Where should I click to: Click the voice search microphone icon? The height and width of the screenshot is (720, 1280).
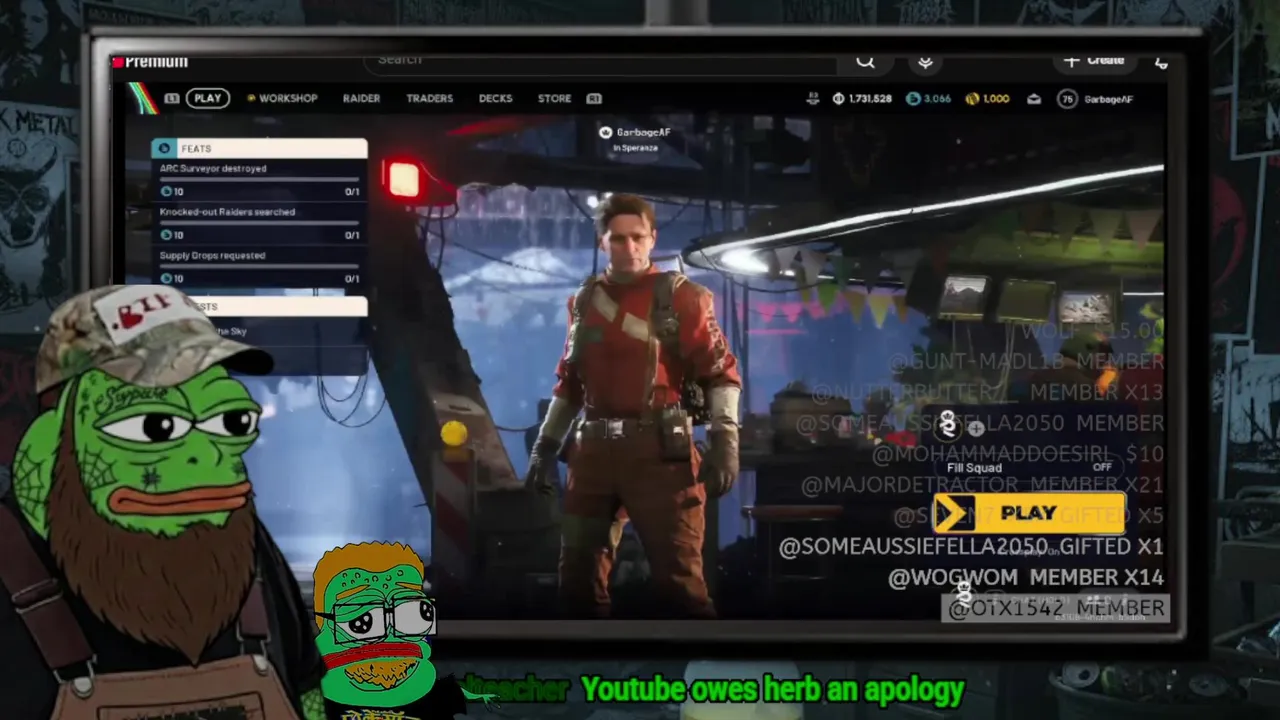click(x=926, y=62)
